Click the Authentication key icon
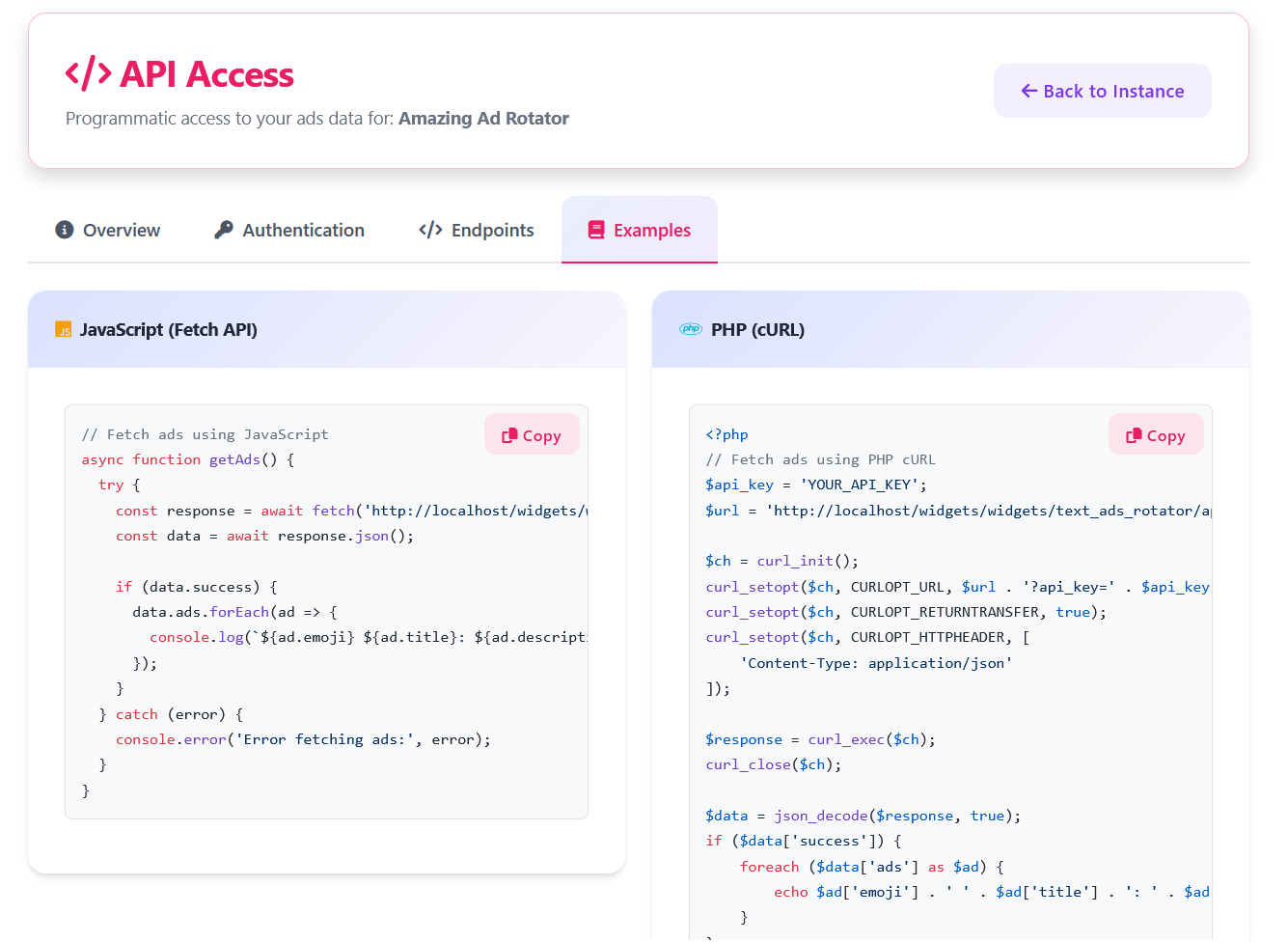Viewport: 1288px width, 942px height. (224, 230)
